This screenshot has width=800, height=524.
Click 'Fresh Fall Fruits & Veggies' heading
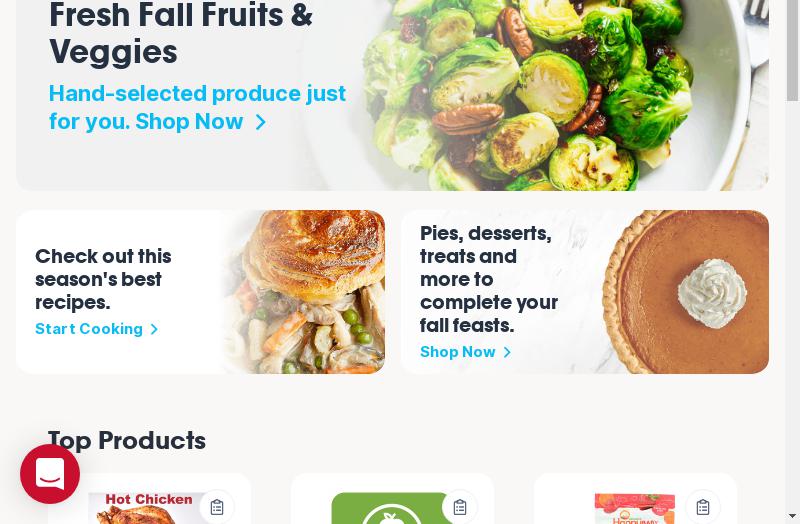(181, 33)
